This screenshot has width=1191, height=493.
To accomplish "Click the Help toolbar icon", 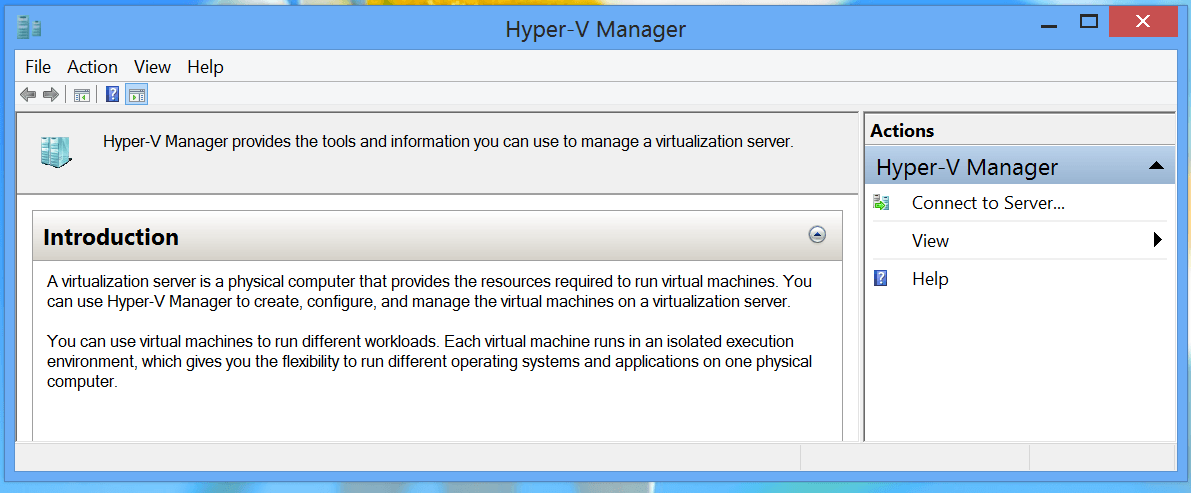I will pos(112,95).
